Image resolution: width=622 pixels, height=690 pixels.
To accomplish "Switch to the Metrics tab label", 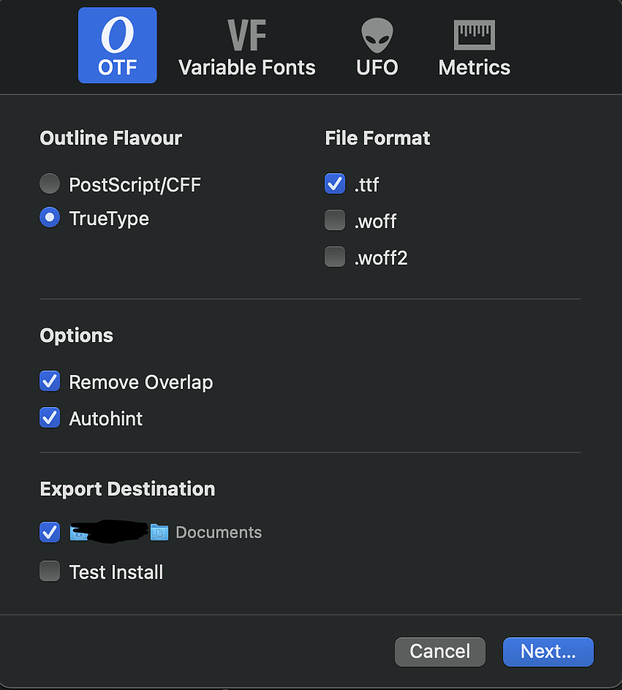I will point(474,68).
